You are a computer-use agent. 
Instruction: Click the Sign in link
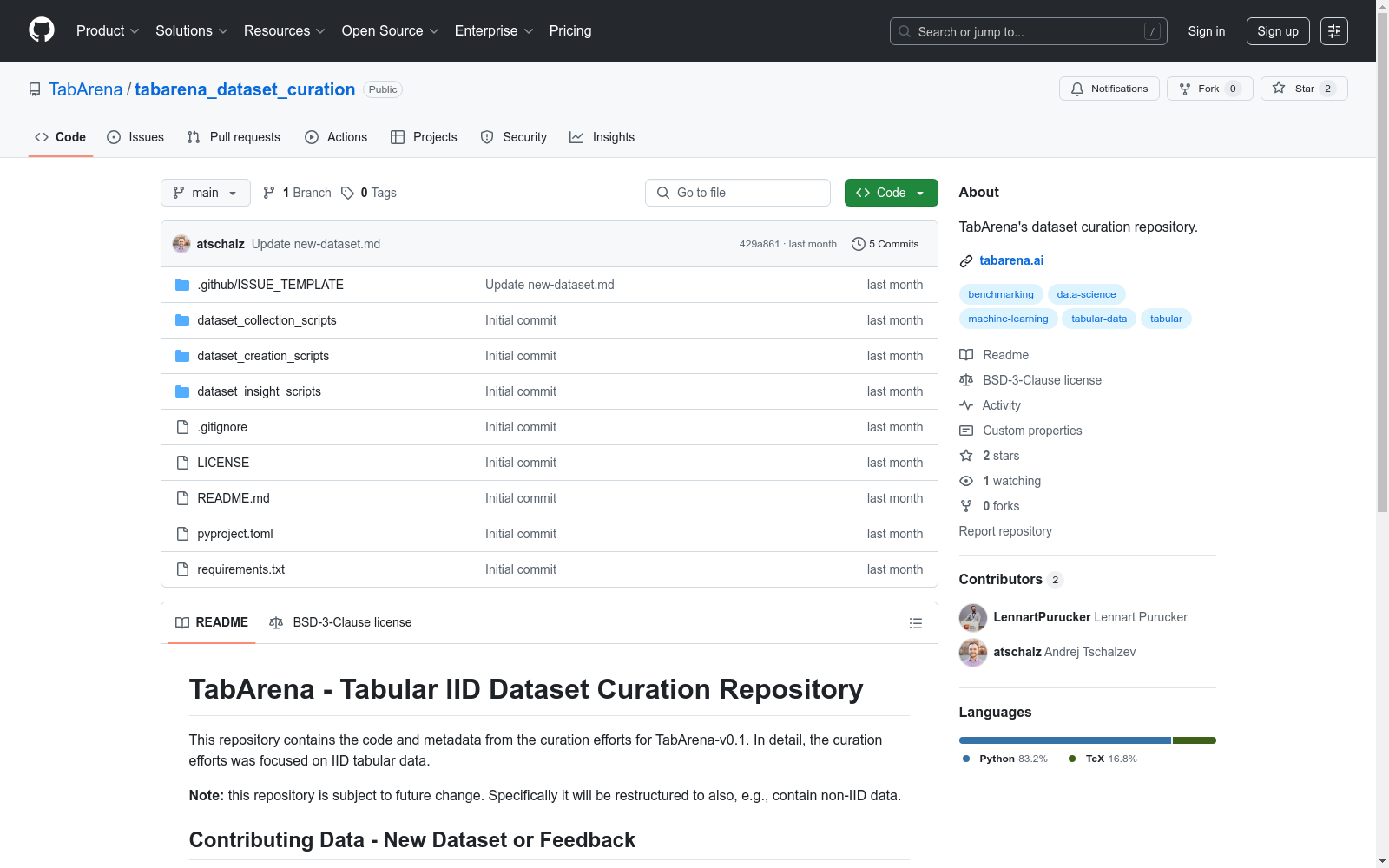[x=1207, y=31]
